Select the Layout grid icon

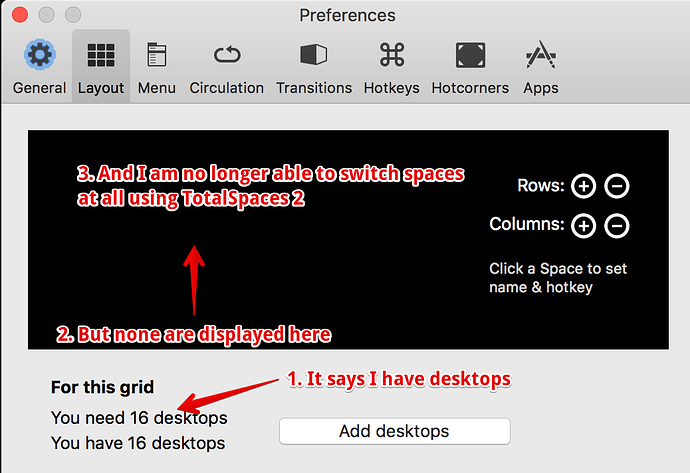click(101, 55)
